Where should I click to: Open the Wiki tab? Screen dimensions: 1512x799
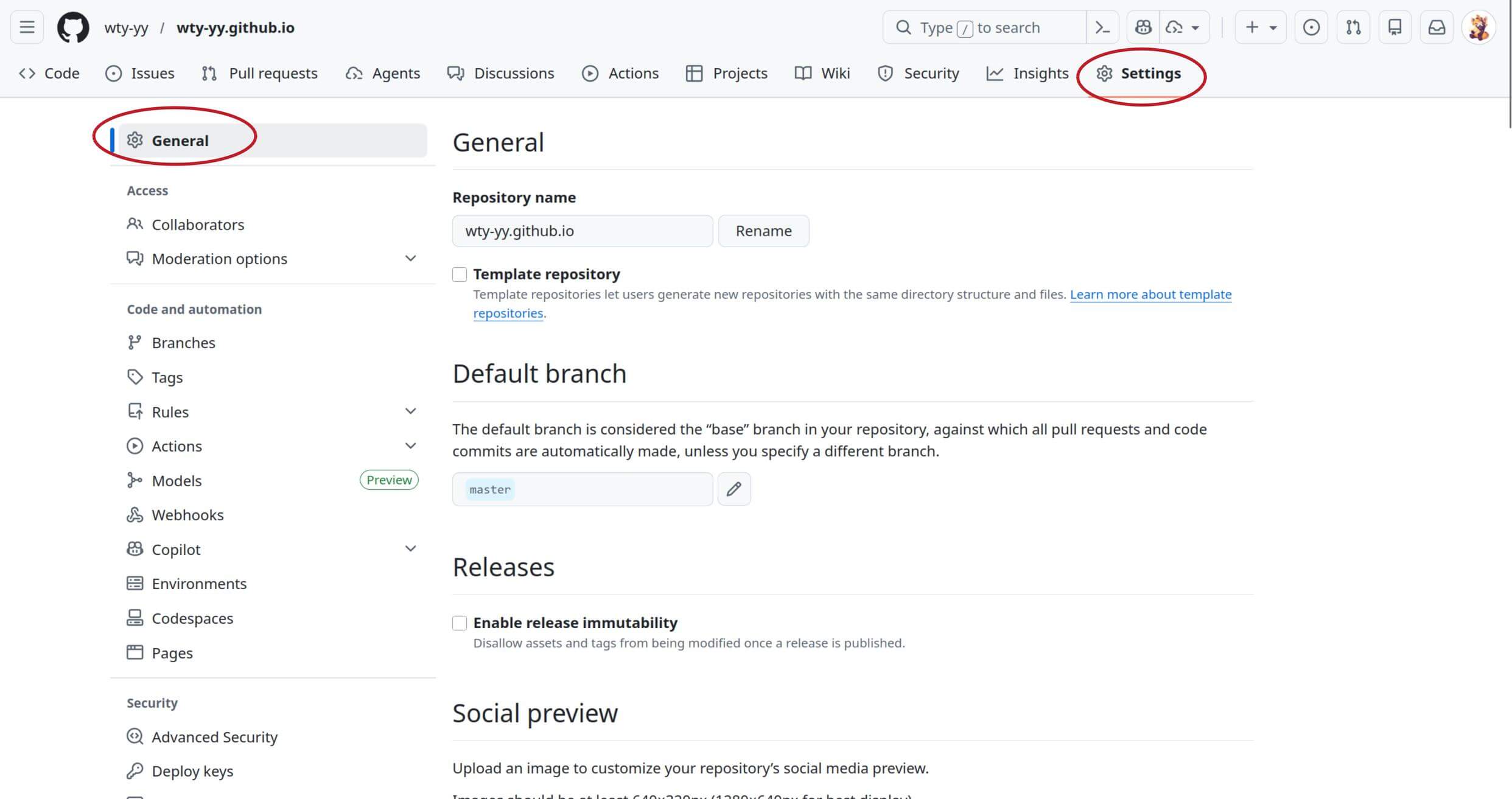tap(822, 73)
